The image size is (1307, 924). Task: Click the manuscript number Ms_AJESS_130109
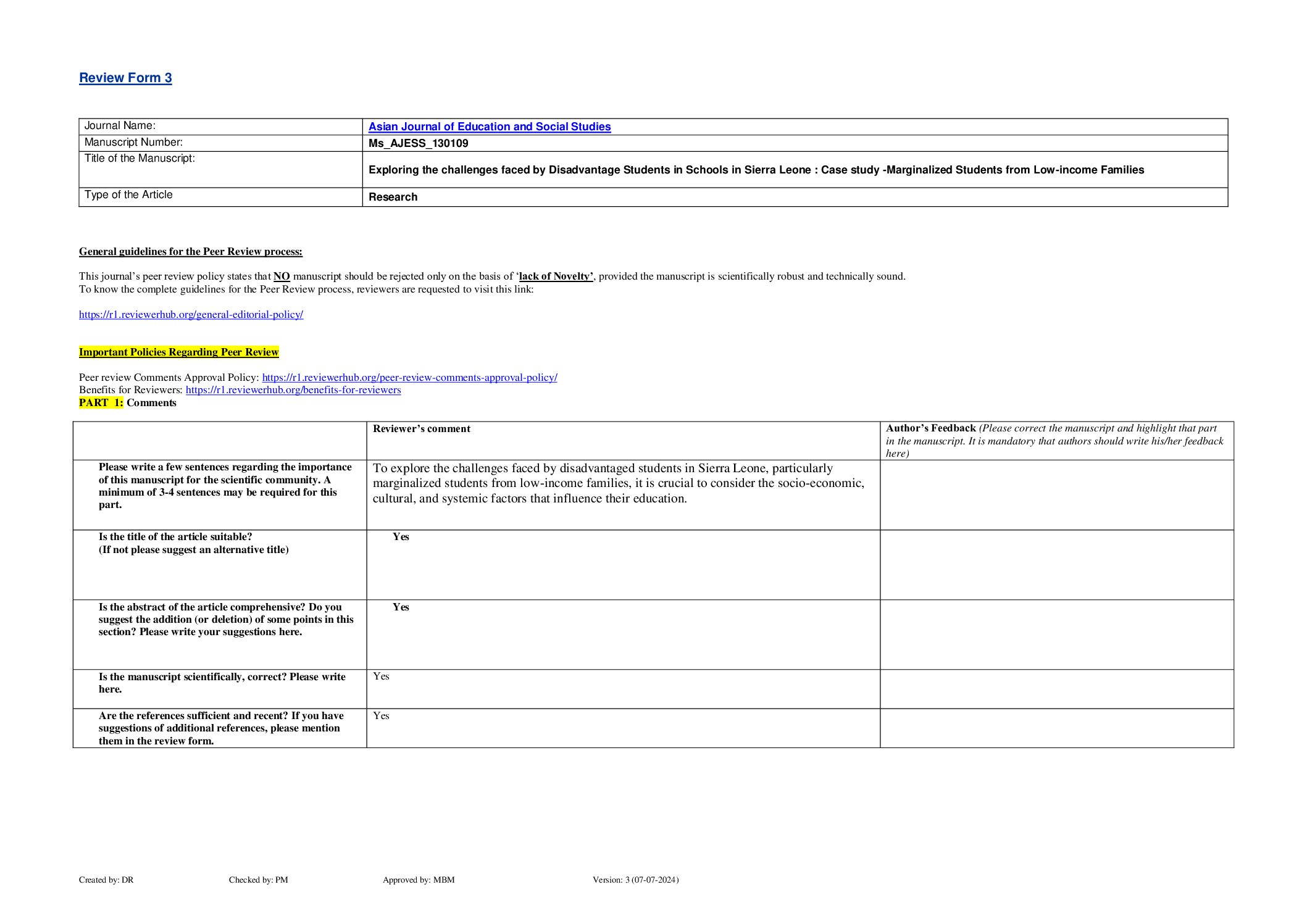click(x=418, y=143)
